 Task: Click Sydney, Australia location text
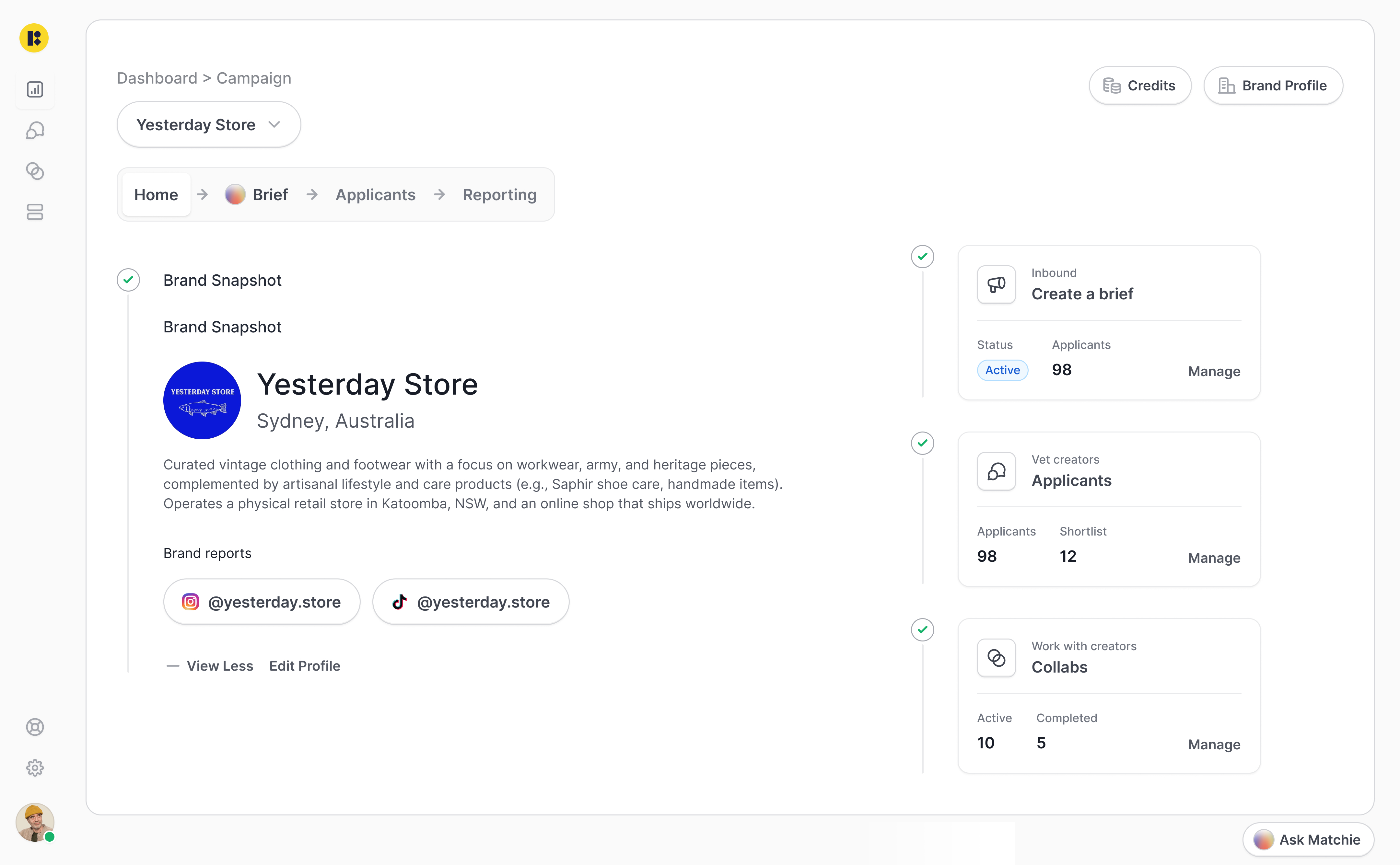click(x=336, y=421)
